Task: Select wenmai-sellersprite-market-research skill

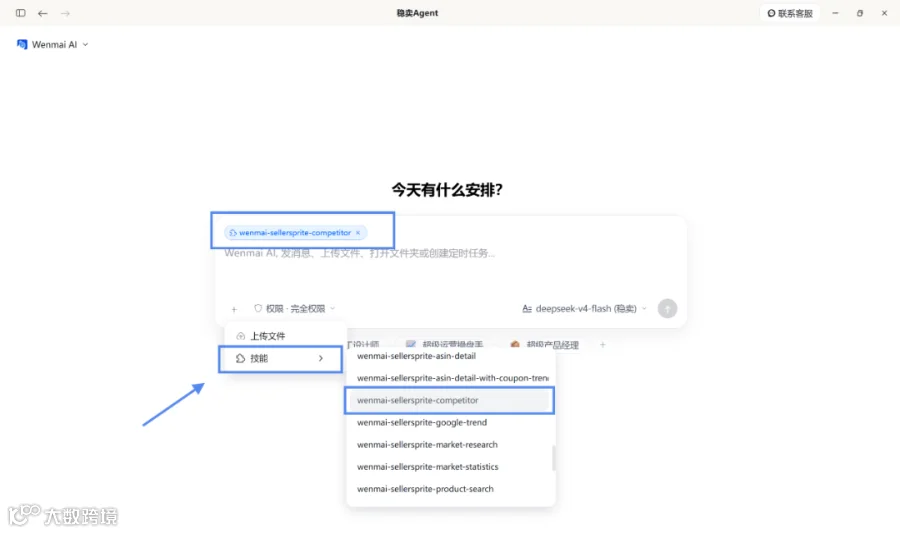Action: point(449,445)
